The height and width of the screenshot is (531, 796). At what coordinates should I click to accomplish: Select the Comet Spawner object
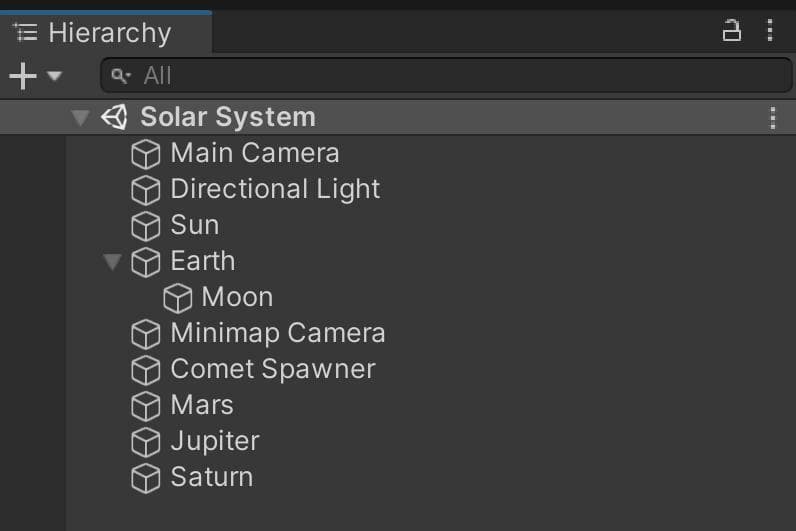(x=253, y=370)
